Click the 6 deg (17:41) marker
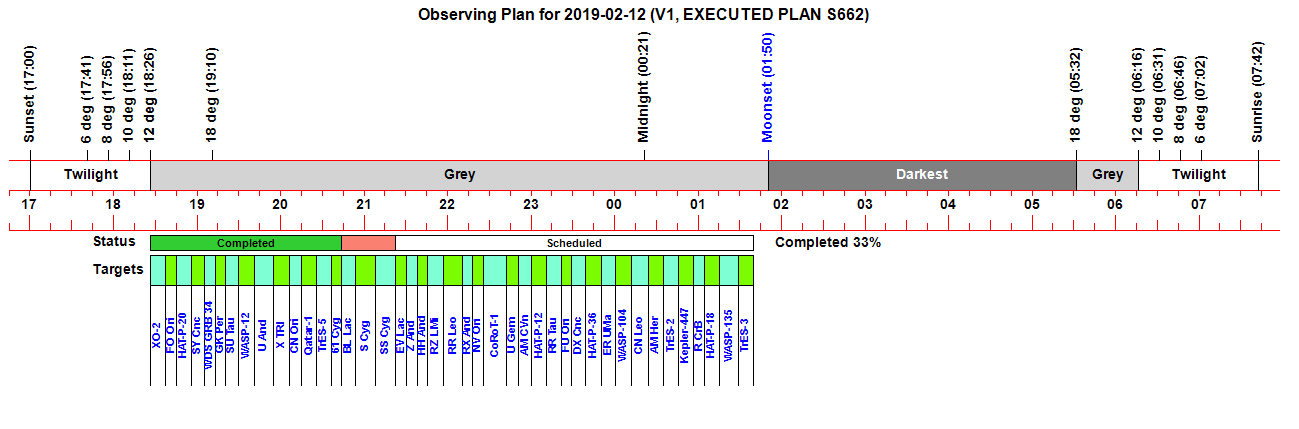 pyautogui.click(x=87, y=99)
